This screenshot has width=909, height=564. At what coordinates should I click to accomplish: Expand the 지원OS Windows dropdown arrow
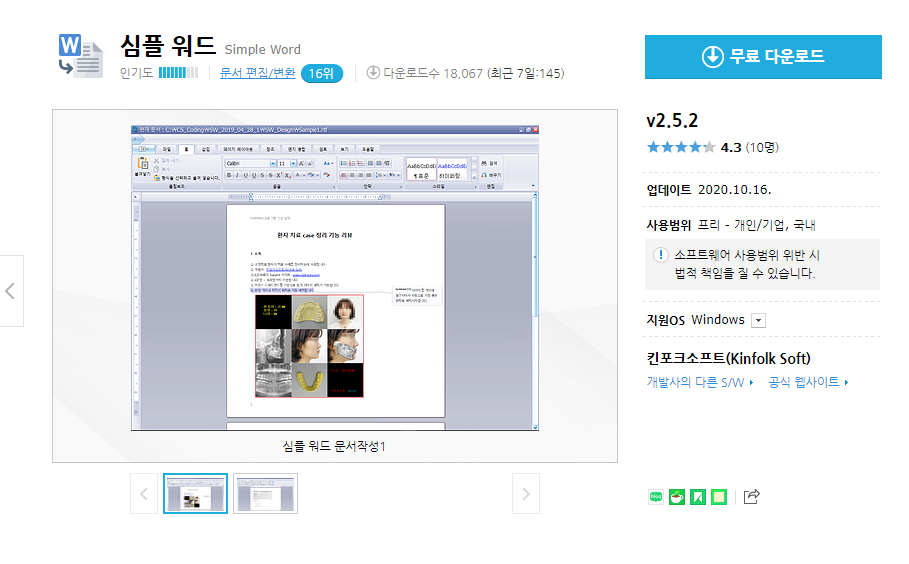pyautogui.click(x=758, y=321)
